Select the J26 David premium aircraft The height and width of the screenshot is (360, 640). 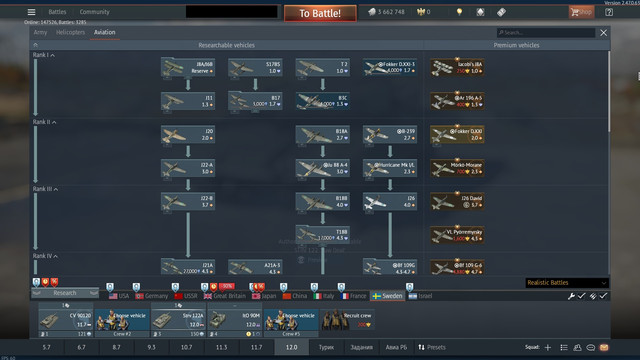(457, 201)
